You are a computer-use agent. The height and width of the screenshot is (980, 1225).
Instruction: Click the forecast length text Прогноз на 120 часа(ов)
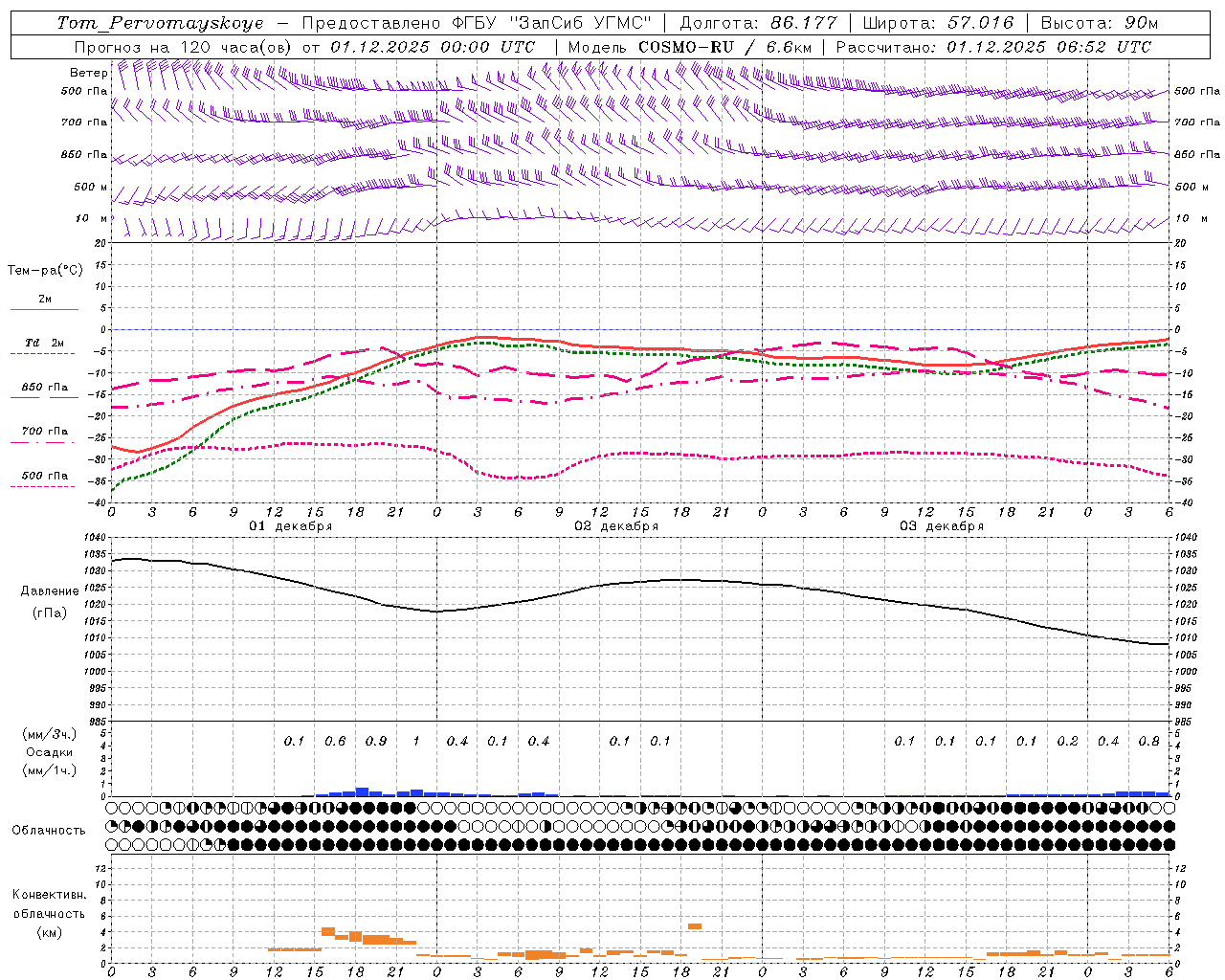click(184, 47)
